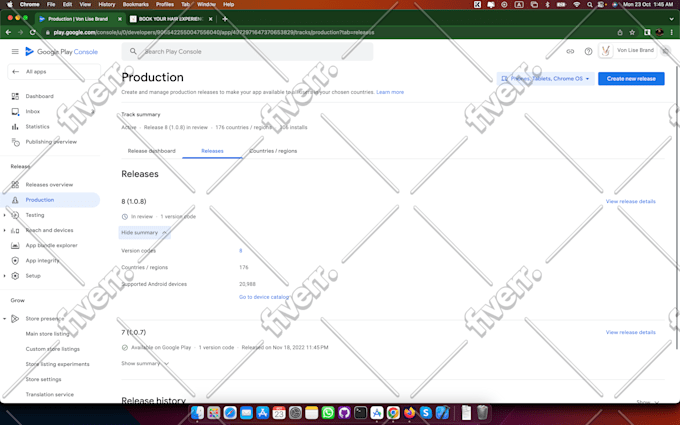
Task: Click the copy link icon in header
Action: tap(570, 52)
